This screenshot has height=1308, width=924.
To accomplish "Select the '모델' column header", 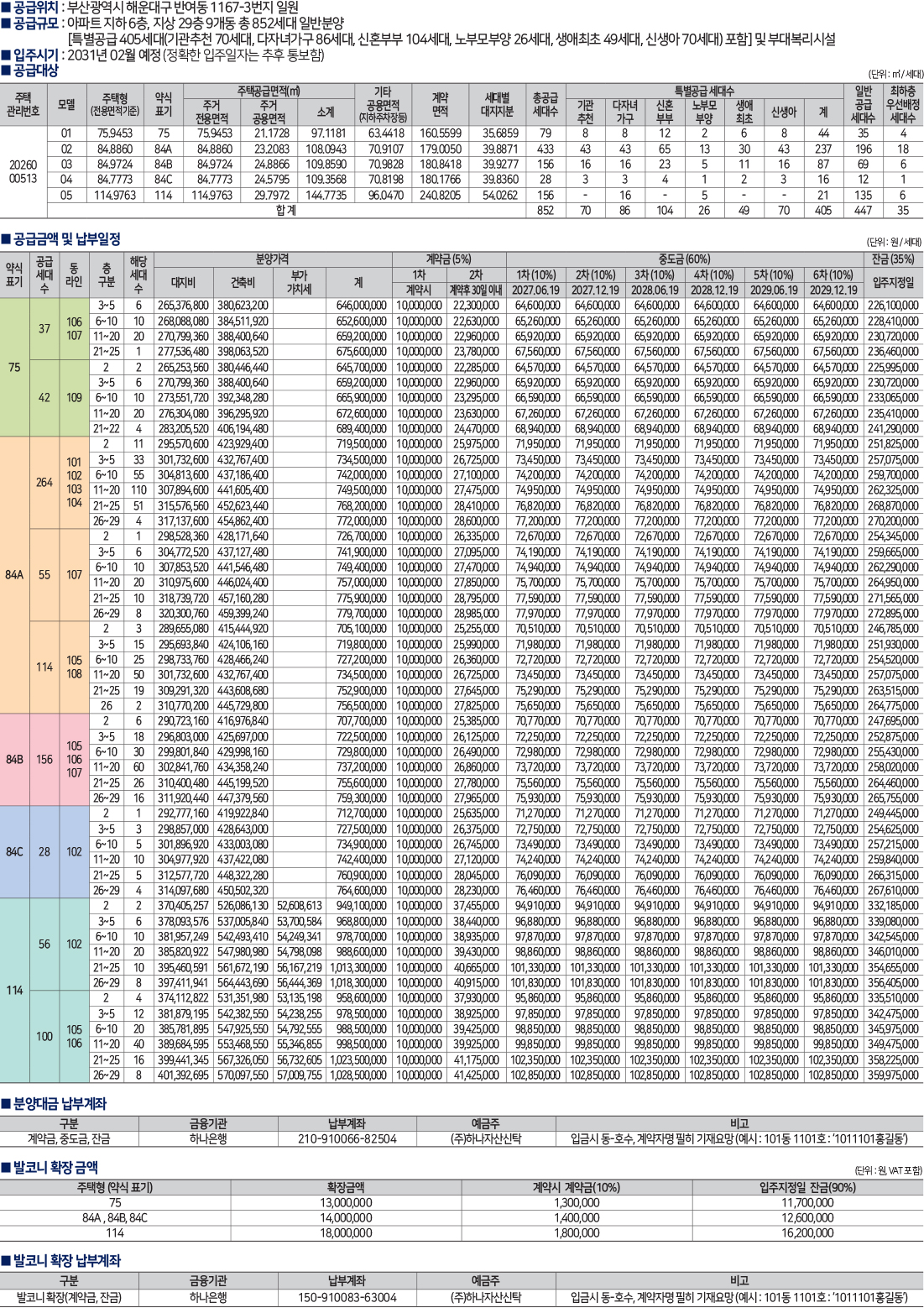I will tap(66, 105).
